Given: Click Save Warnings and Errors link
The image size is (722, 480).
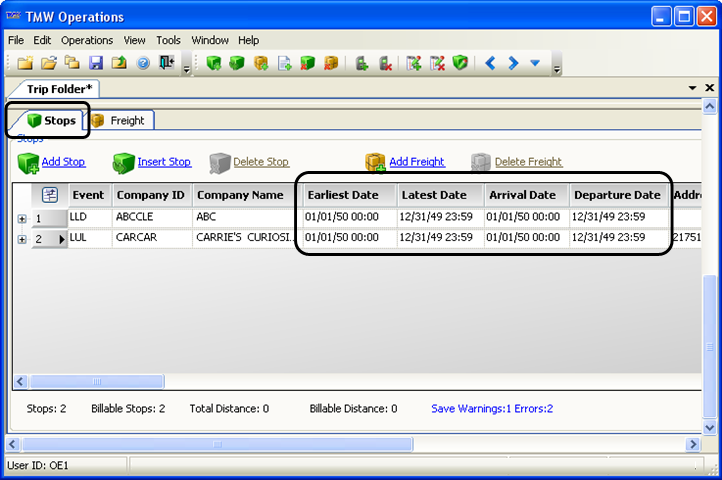Looking at the screenshot, I should (491, 408).
